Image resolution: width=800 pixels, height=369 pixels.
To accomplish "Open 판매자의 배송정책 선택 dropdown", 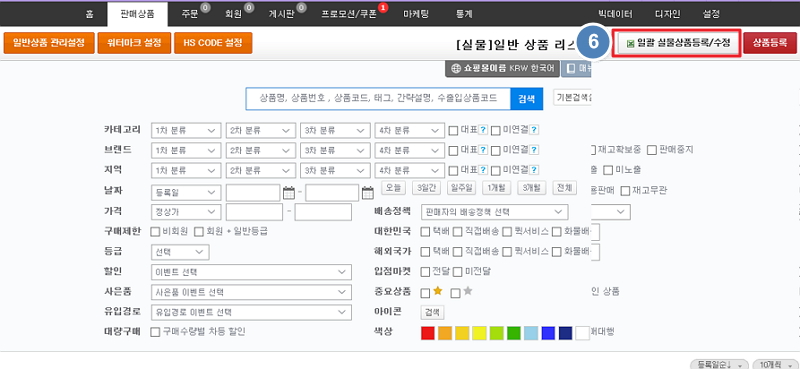I will pyautogui.click(x=495, y=212).
